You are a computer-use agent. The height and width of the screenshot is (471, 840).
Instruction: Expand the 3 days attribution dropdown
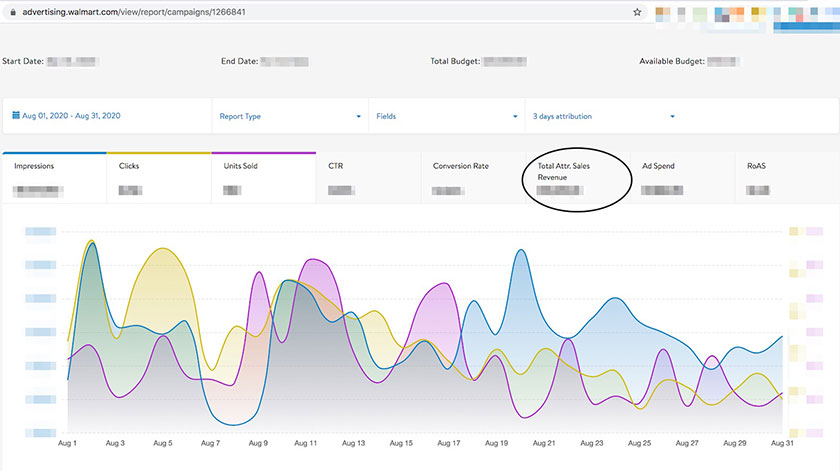604,116
